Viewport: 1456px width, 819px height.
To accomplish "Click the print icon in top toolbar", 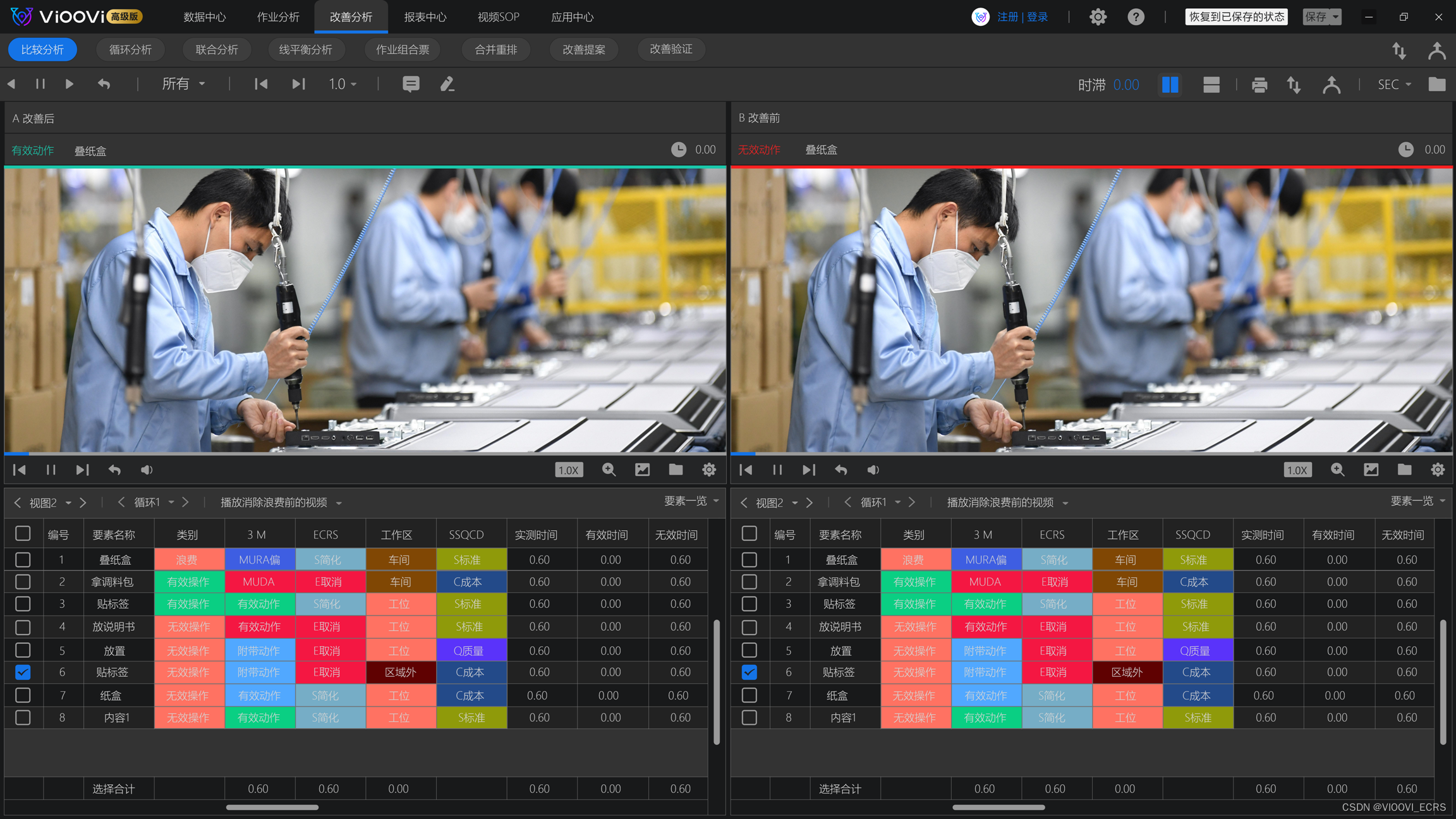I will (1259, 85).
